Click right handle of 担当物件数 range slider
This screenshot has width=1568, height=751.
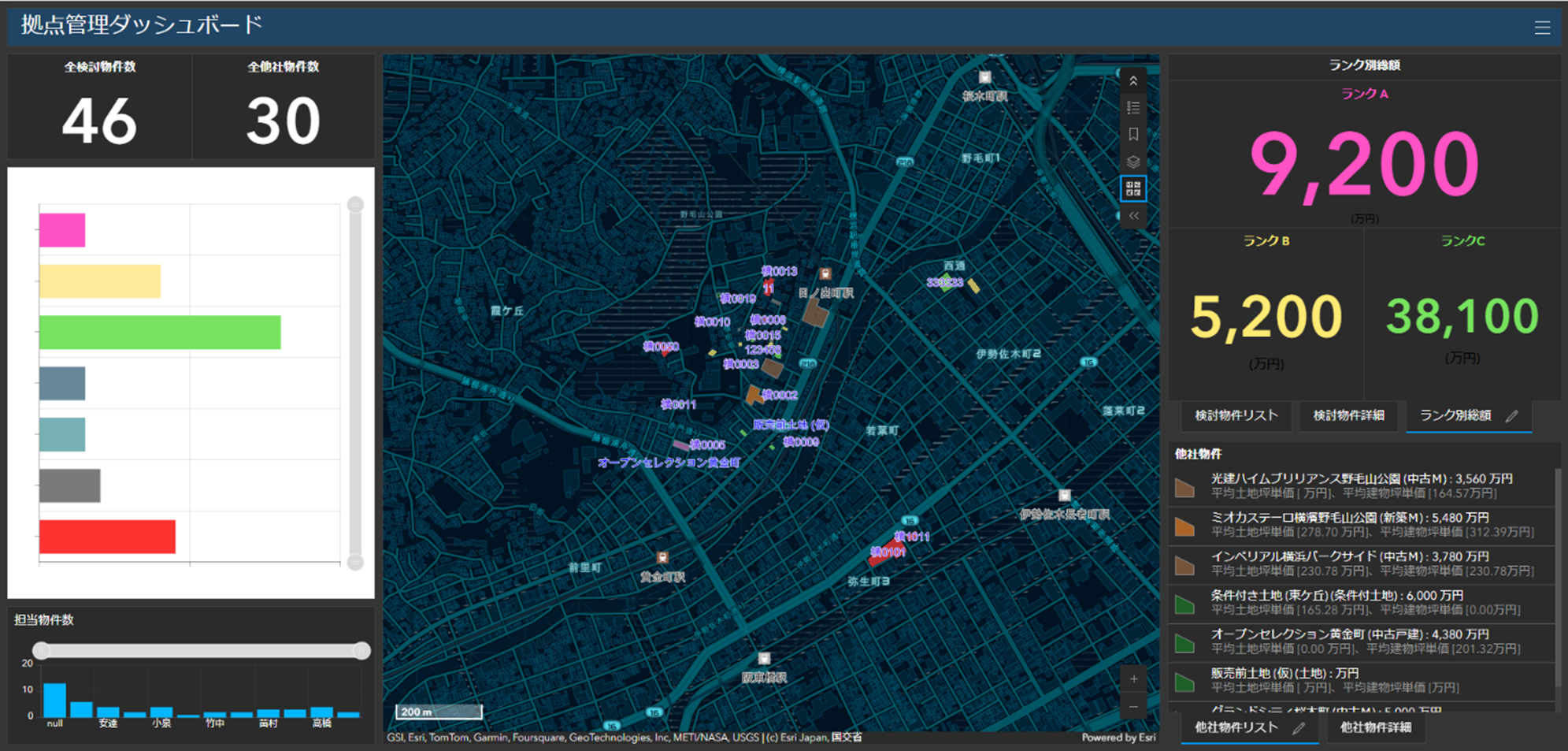pos(361,650)
